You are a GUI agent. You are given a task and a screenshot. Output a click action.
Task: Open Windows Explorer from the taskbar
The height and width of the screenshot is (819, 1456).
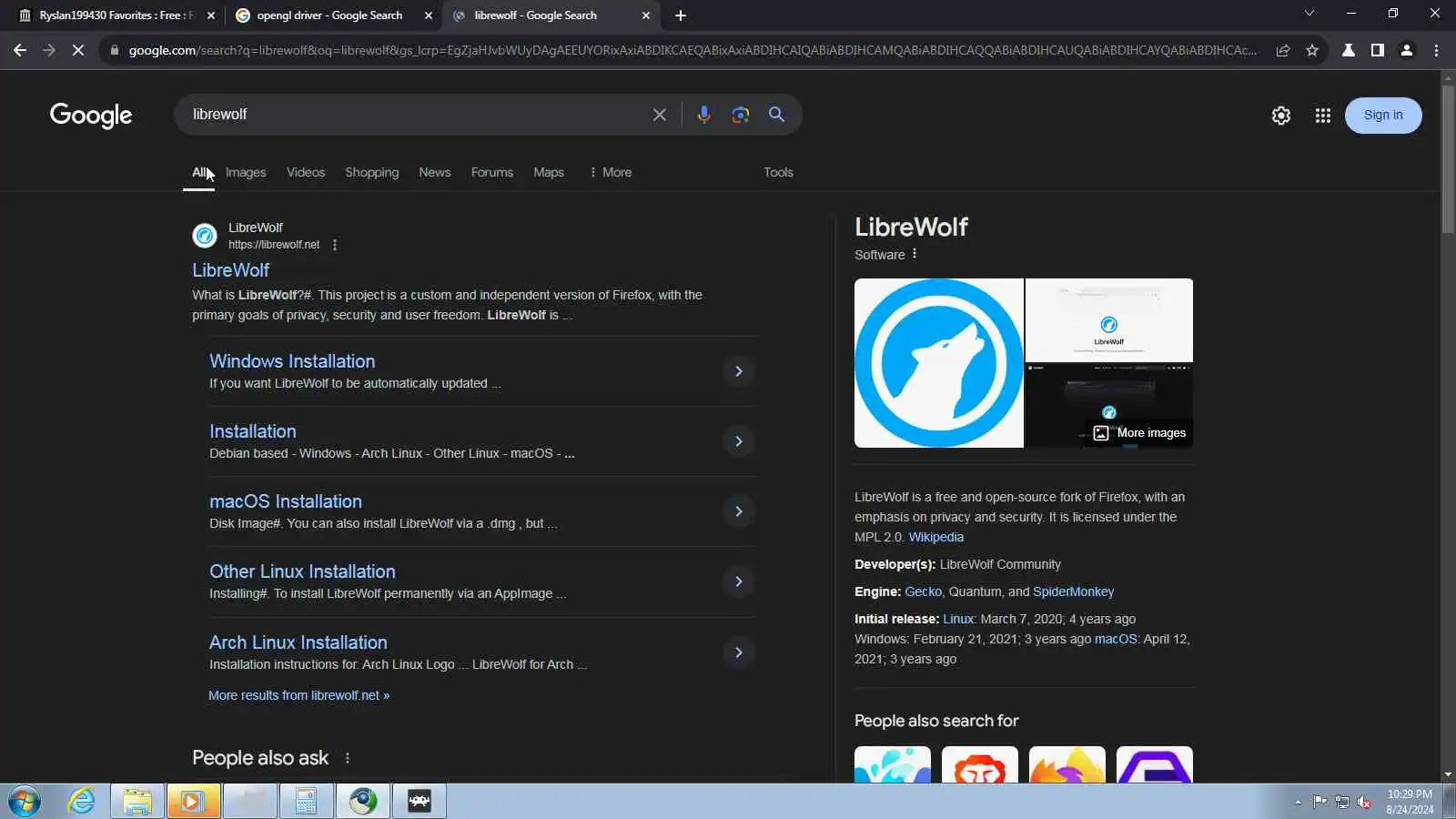point(137,802)
